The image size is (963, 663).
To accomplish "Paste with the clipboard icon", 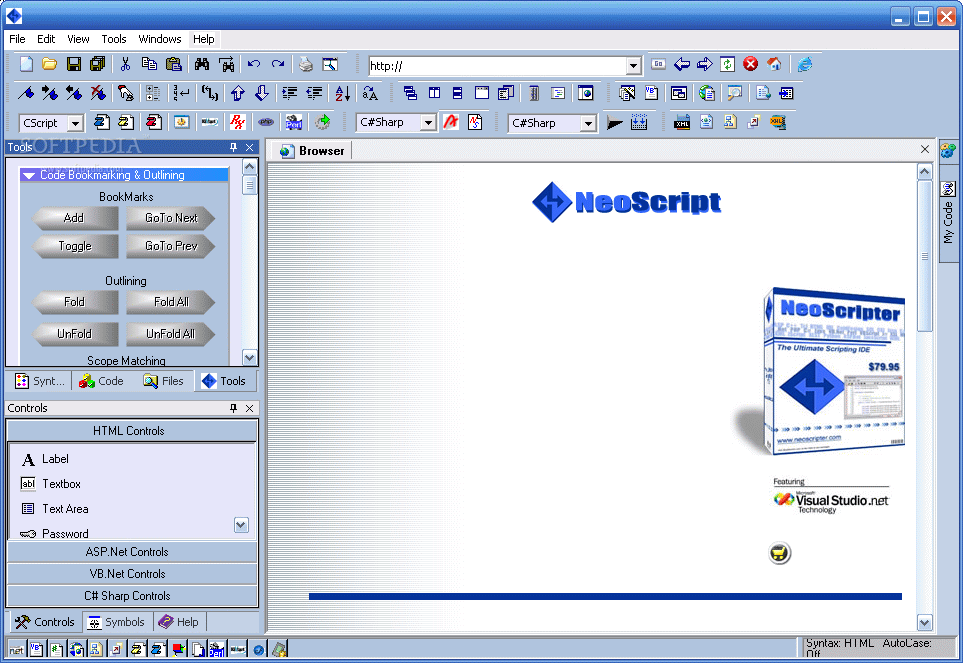I will [x=174, y=64].
